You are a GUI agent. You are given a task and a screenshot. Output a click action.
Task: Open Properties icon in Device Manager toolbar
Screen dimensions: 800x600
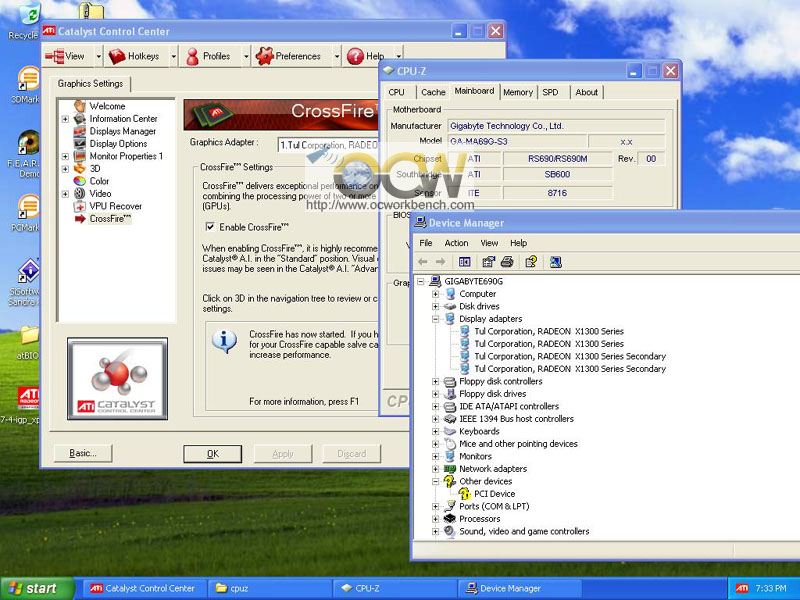488,262
